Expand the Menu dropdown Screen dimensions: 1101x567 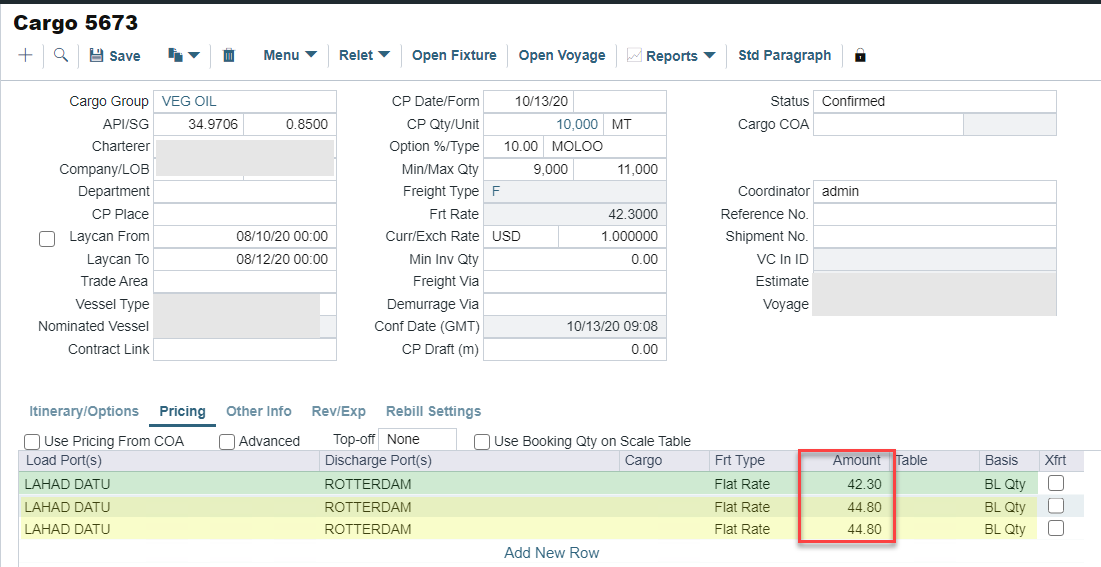tap(290, 56)
